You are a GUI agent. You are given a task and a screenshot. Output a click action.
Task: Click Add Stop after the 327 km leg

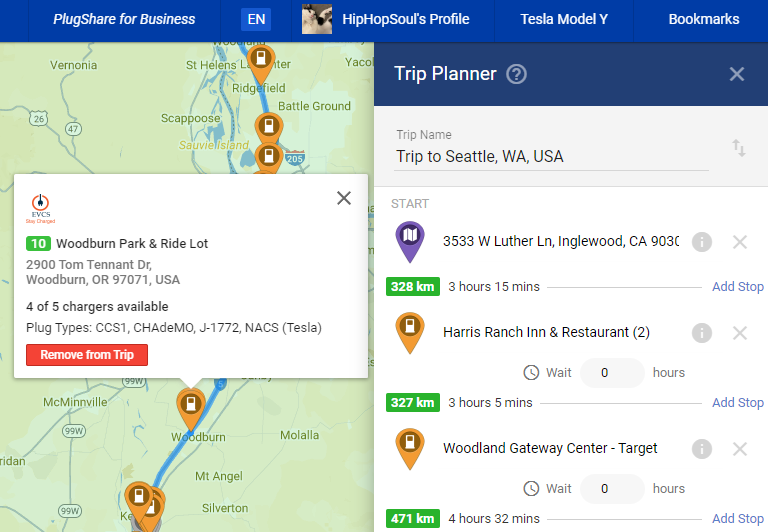737,403
